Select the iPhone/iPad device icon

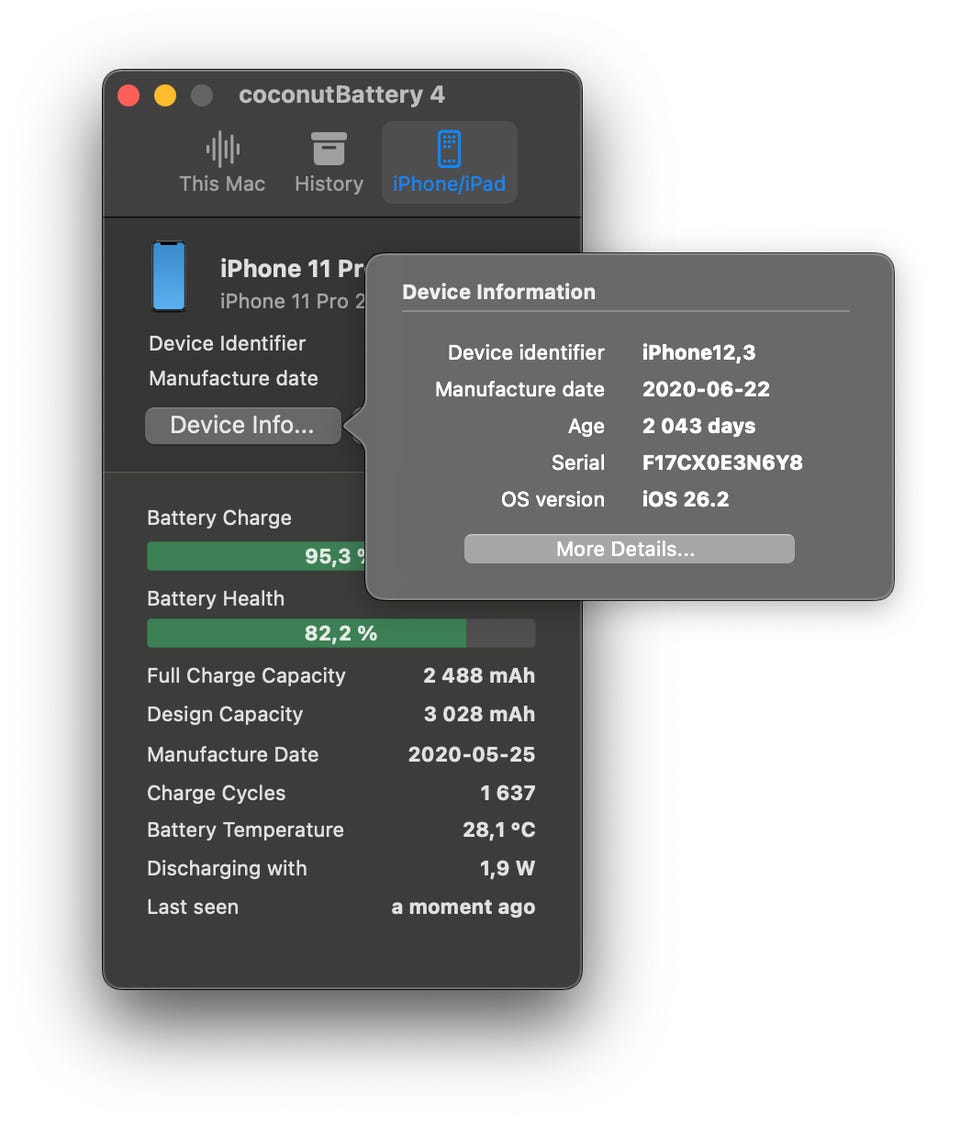pyautogui.click(x=449, y=149)
